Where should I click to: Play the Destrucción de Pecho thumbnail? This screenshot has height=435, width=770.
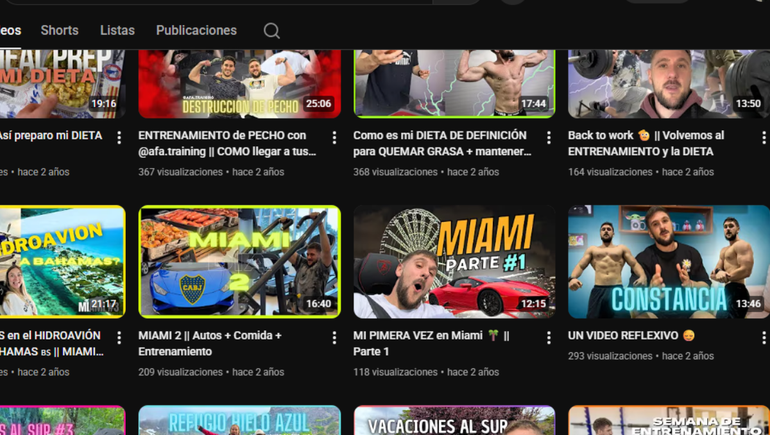click(x=239, y=84)
